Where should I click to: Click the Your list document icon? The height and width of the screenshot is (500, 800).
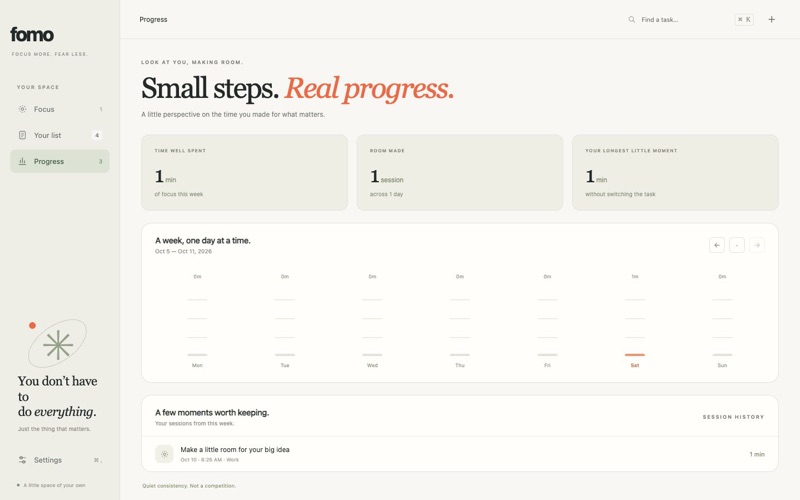(22, 135)
